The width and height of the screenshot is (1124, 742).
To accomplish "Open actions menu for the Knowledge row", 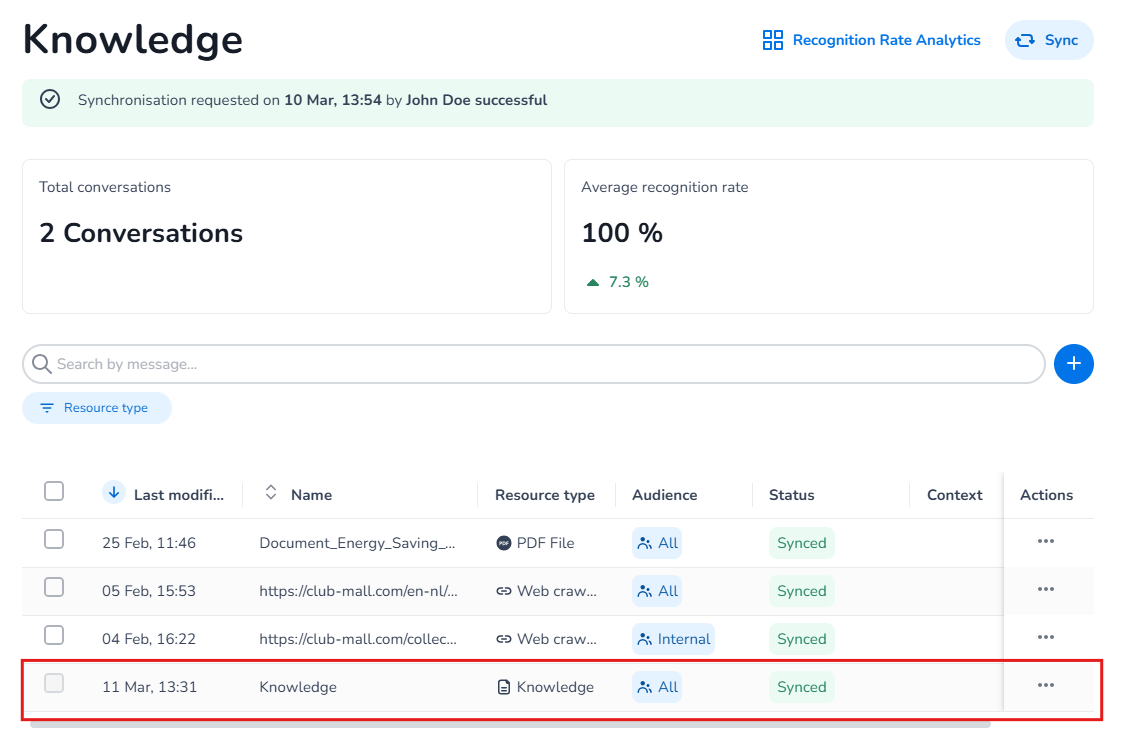I will click(x=1046, y=685).
